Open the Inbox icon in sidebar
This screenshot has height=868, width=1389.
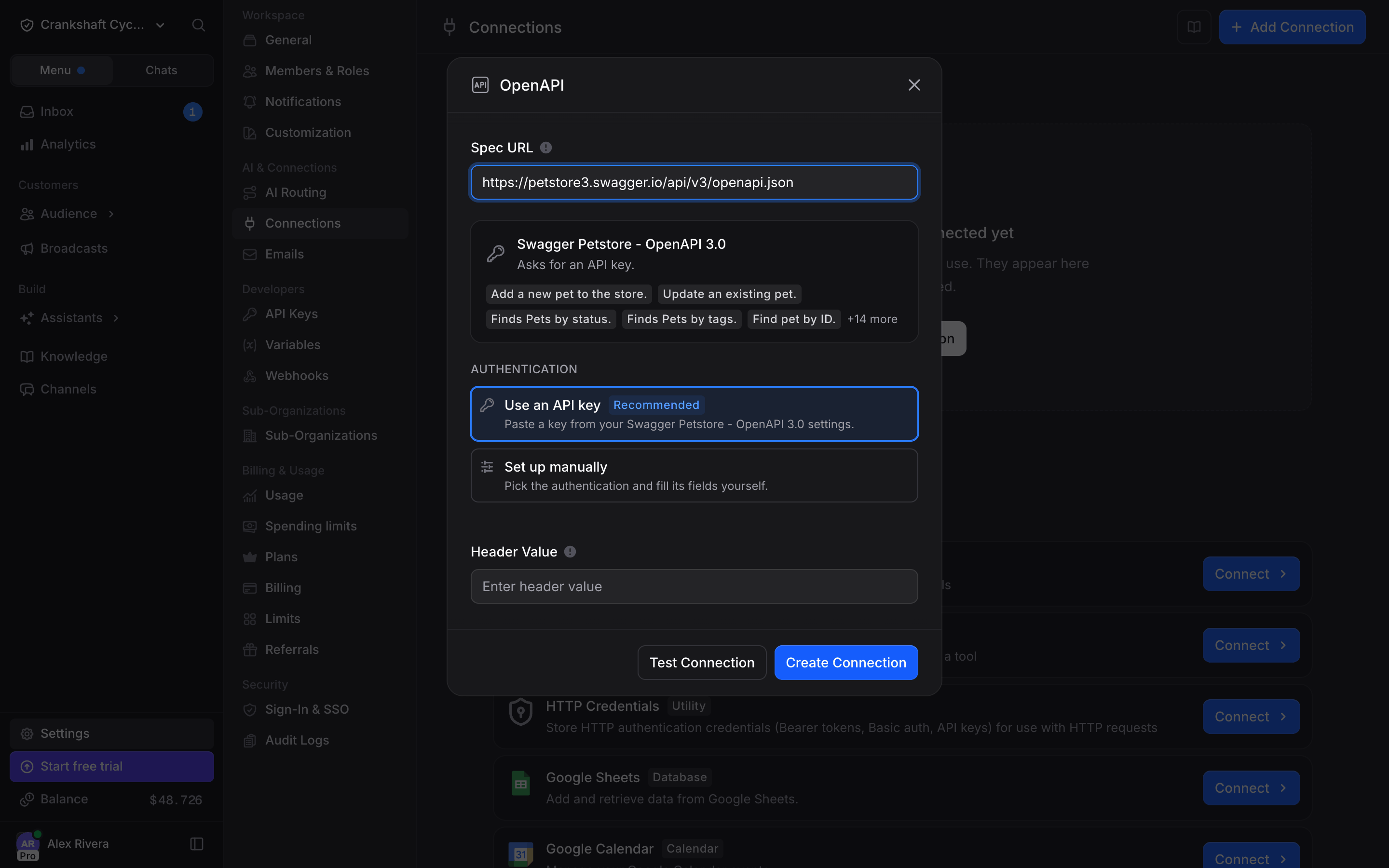point(27,111)
